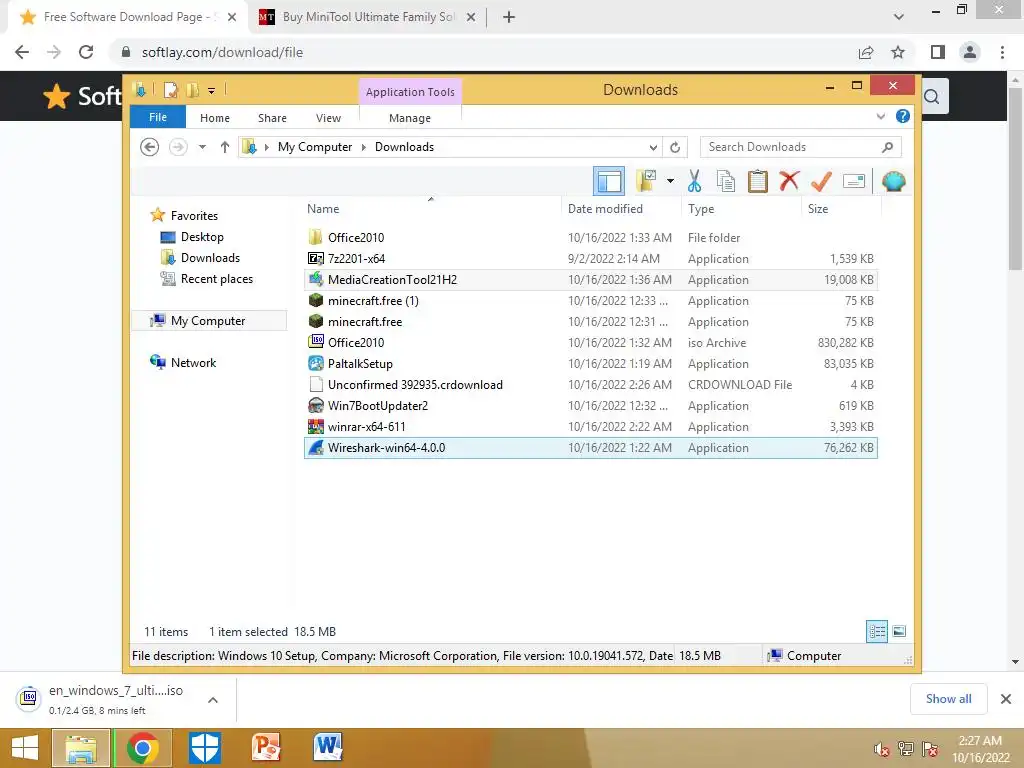Go up one folder level
This screenshot has width=1024, height=768.
point(225,147)
